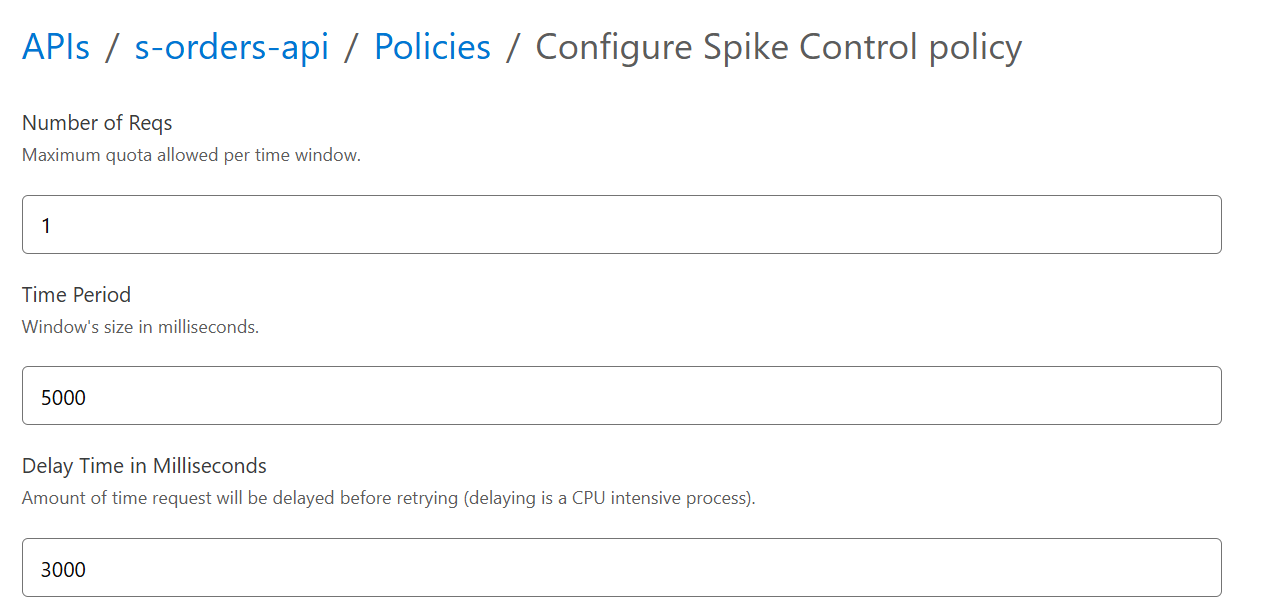Viewport: 1283px width, 609px height.
Task: Click the Maximum quota allowed description text
Action: [191, 155]
